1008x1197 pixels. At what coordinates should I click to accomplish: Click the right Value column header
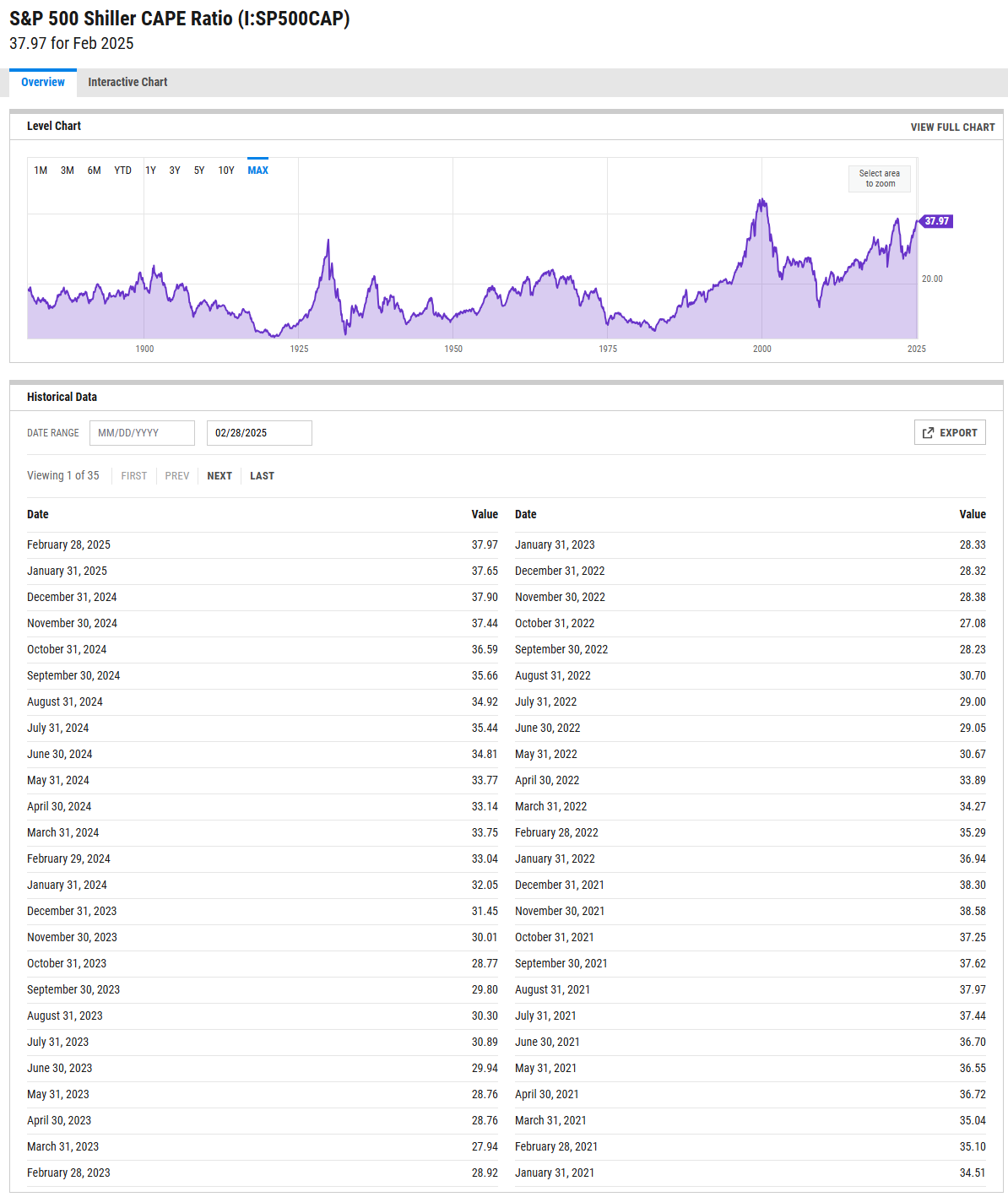973,514
